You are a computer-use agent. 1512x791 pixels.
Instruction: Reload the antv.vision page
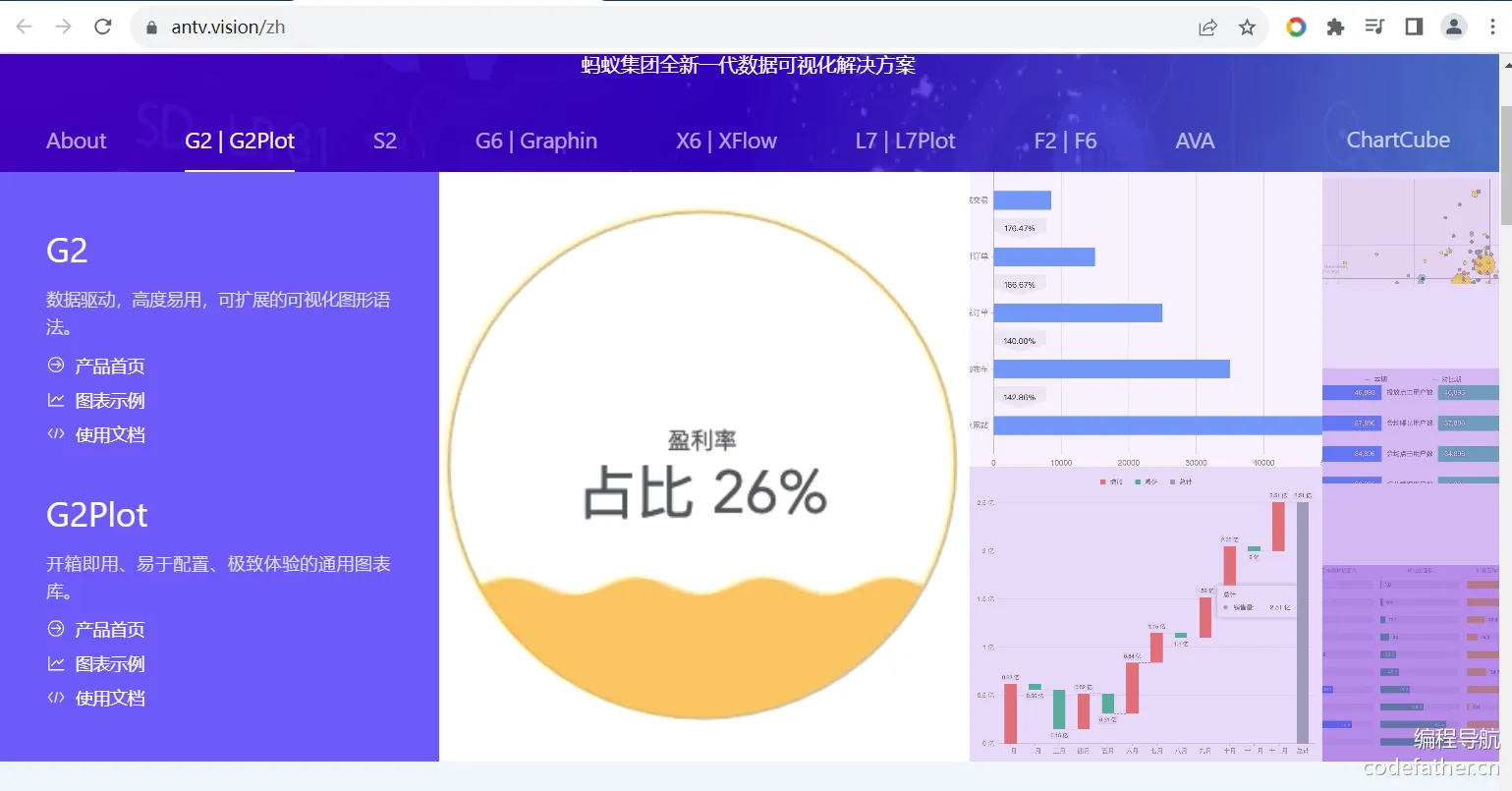click(103, 27)
